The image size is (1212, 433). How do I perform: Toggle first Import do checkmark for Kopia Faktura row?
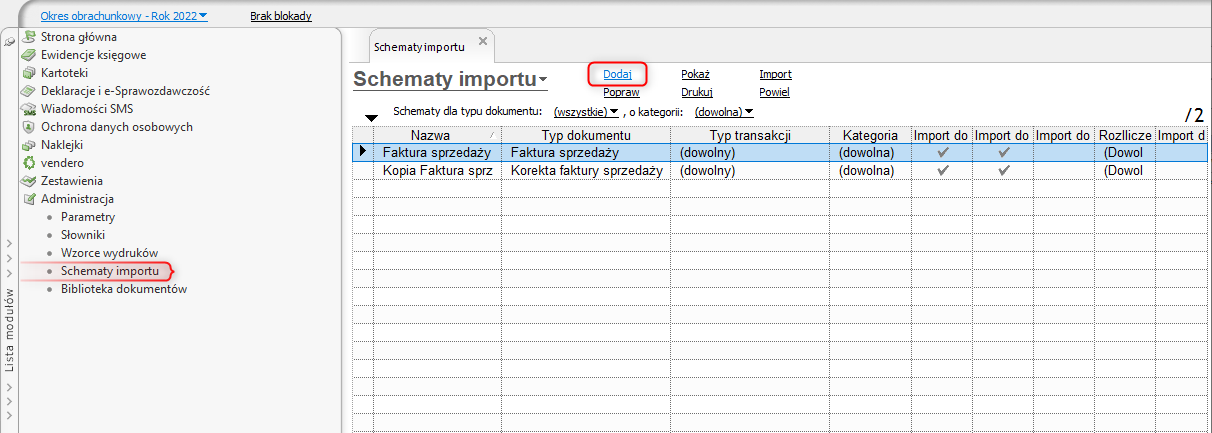tap(942, 171)
